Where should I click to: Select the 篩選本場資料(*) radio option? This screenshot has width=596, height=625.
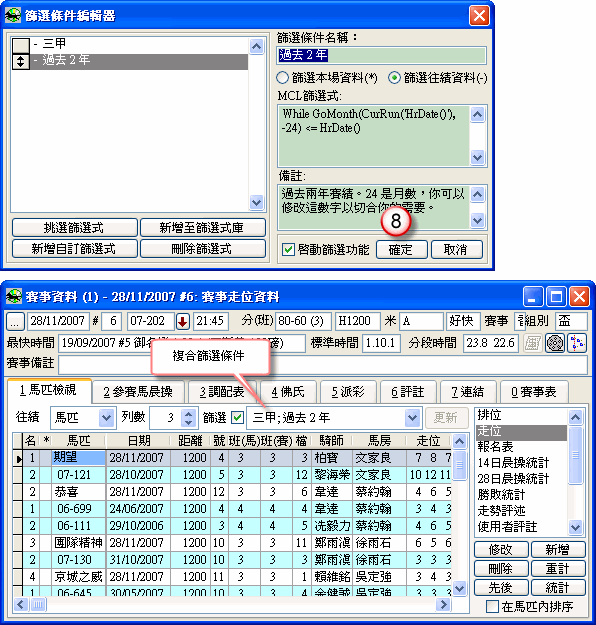[282, 78]
